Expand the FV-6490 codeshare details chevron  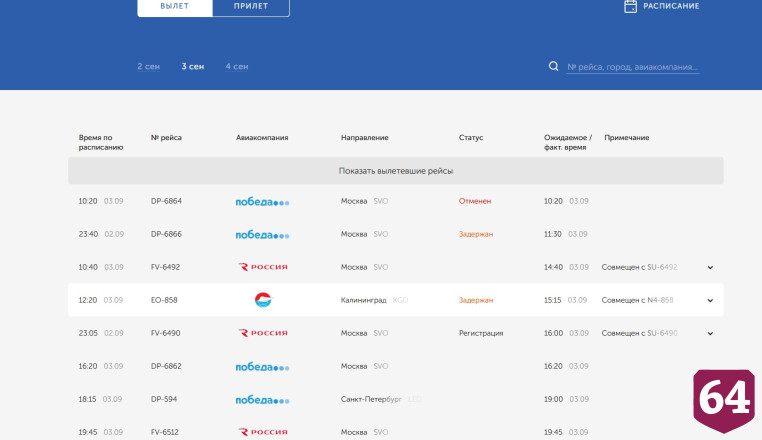tap(710, 334)
